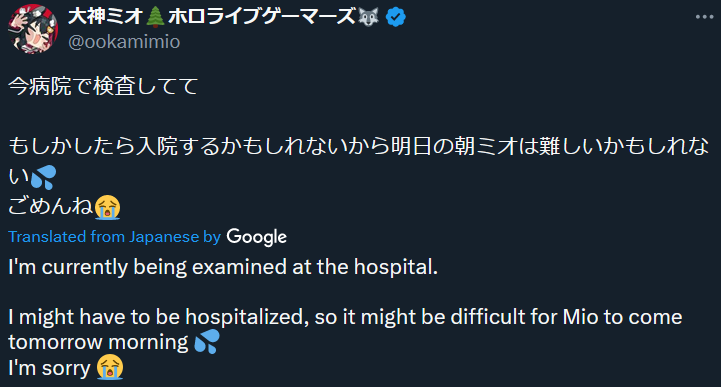Screen dimensions: 721x387
Task: Open the three-dot more options menu
Action: pyautogui.click(x=704, y=17)
